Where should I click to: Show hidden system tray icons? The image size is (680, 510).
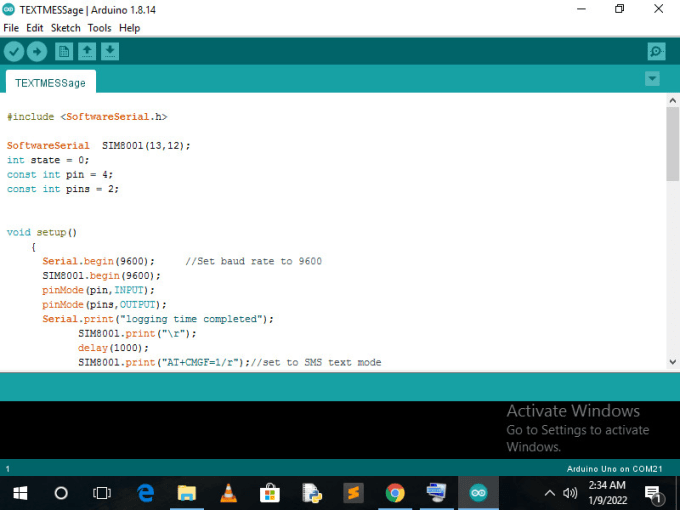pyautogui.click(x=549, y=493)
